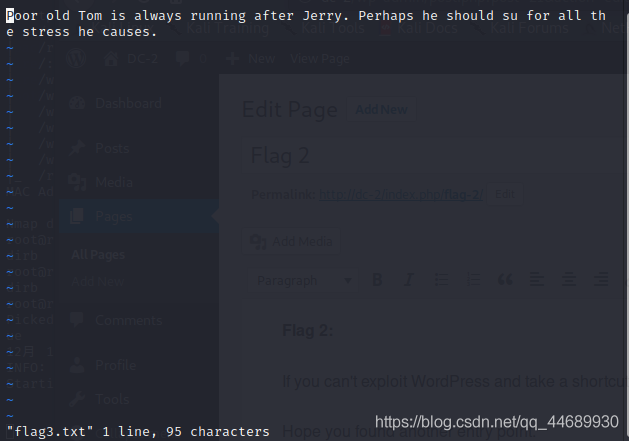
Task: Click the Comments bubble icon in sidebar
Action: tap(77, 320)
